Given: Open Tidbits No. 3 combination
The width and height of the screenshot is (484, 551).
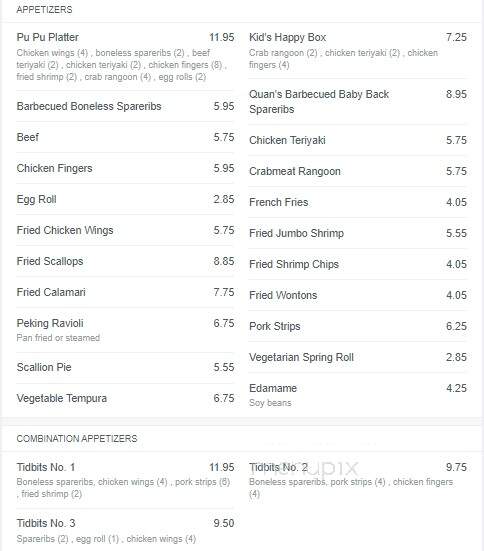Looking at the screenshot, I should pyautogui.click(x=125, y=530).
